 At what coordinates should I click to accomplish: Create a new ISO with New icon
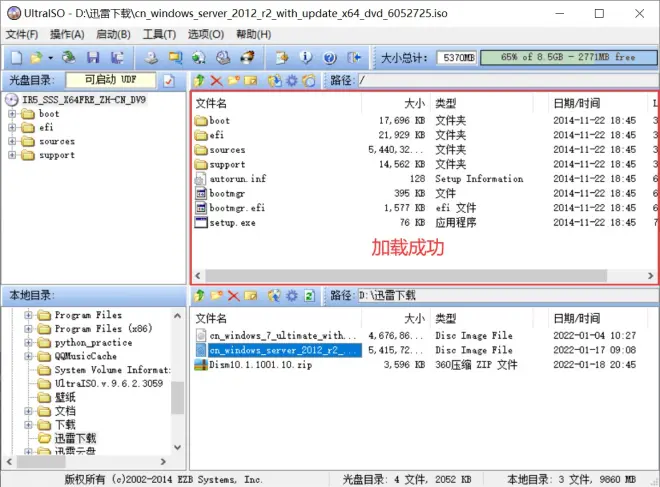16,57
